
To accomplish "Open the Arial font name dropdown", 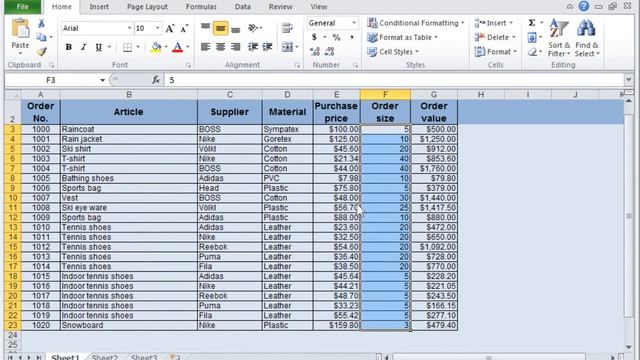I will pyautogui.click(x=129, y=28).
